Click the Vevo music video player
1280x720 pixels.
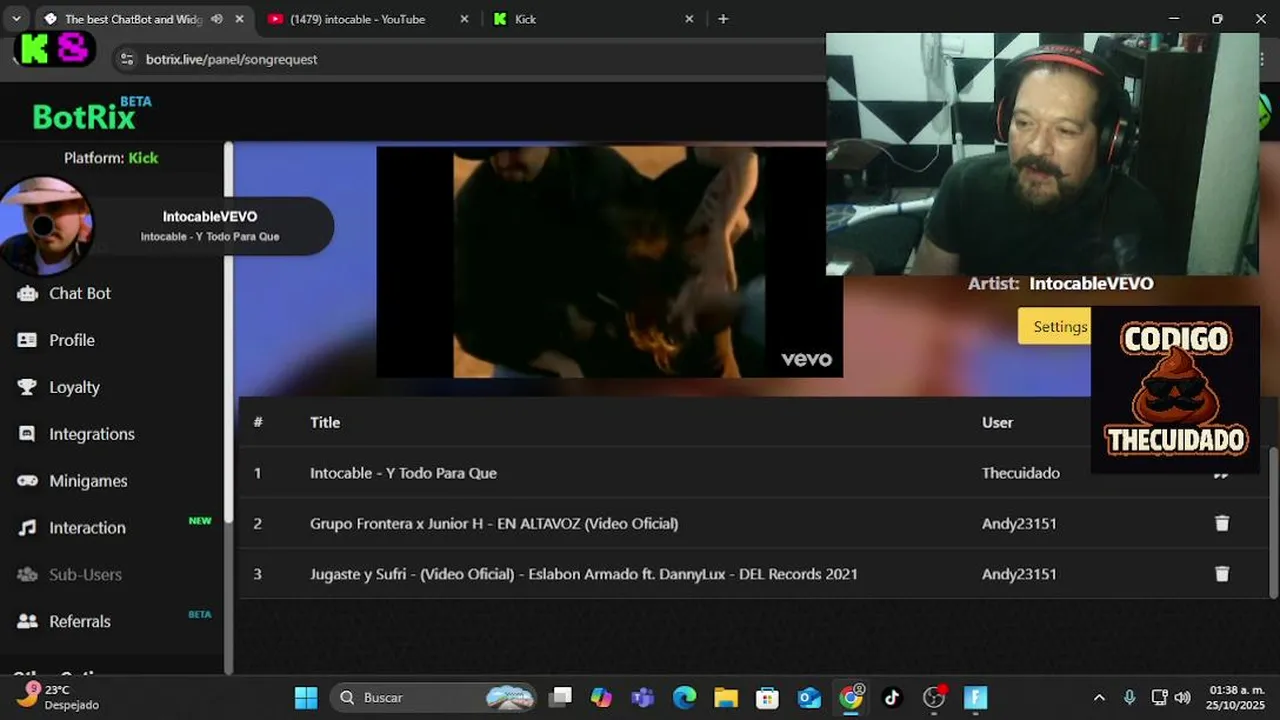[609, 262]
